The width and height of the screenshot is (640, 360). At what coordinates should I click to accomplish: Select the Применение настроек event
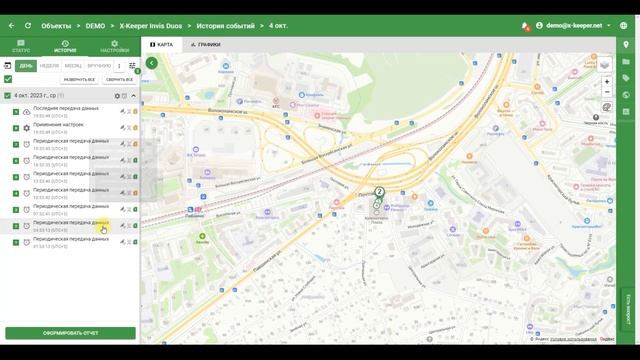click(70, 128)
